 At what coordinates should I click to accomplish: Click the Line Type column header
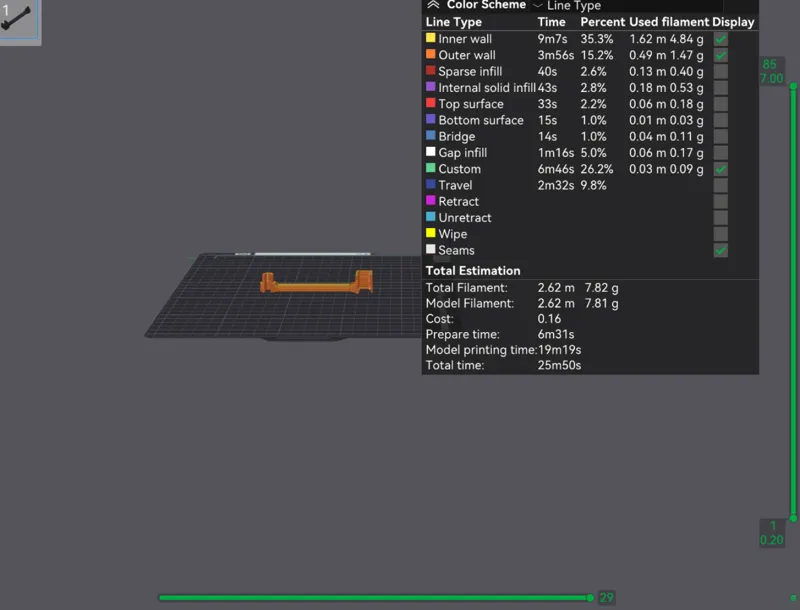(x=454, y=22)
